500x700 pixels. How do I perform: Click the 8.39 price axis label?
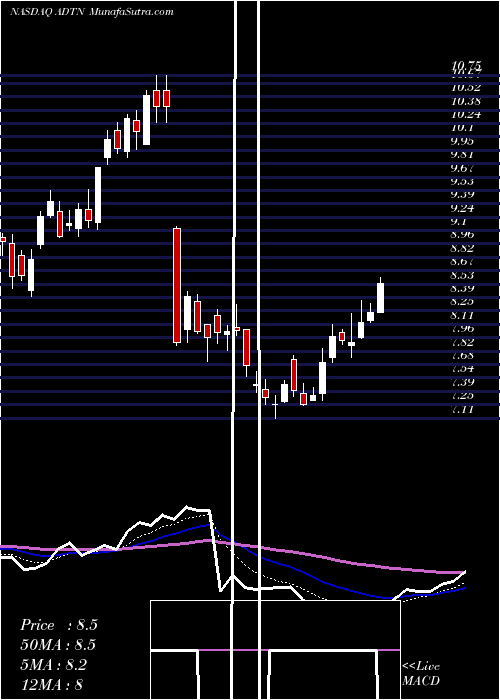pyautogui.click(x=463, y=288)
